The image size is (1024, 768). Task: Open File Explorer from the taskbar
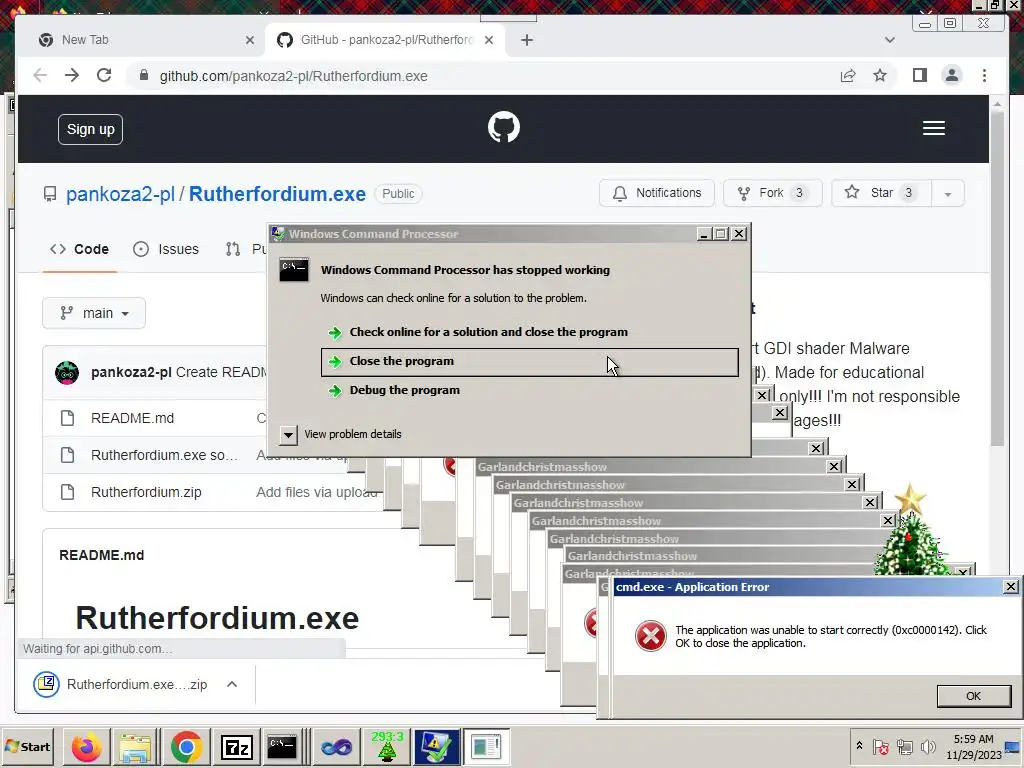[x=135, y=747]
